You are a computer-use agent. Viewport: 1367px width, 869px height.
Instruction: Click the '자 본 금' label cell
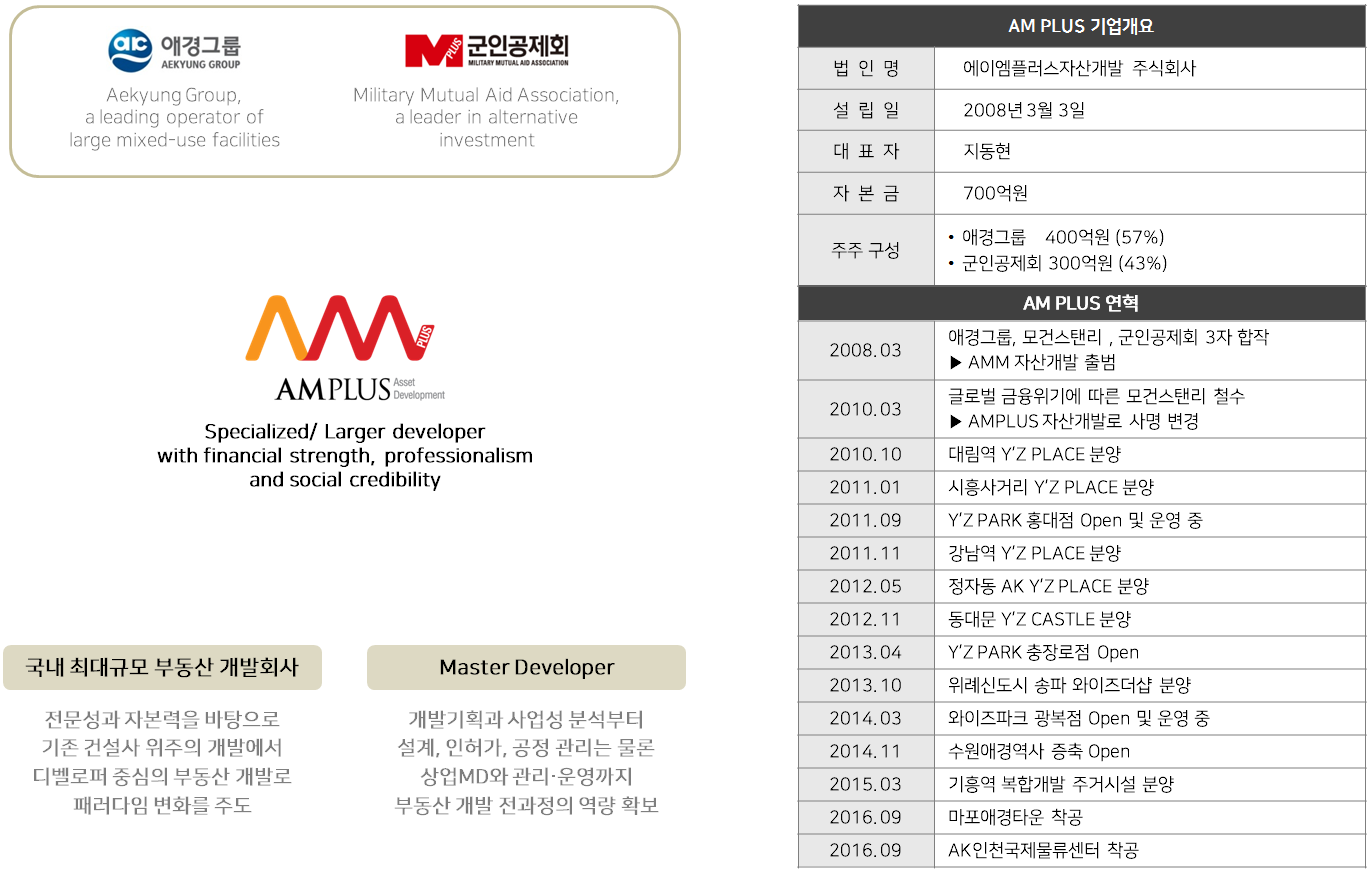[x=866, y=193]
